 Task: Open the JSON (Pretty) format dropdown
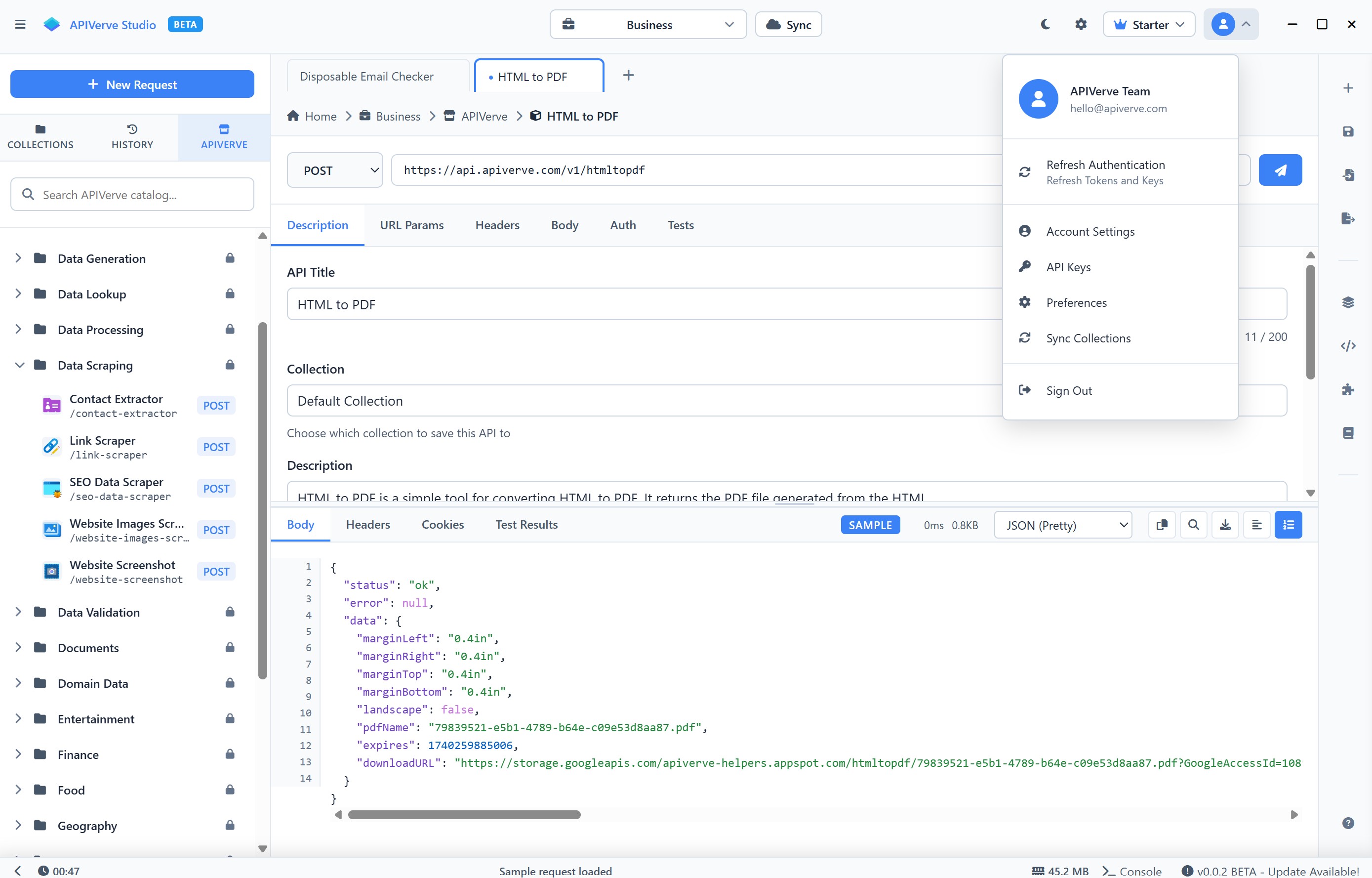point(1063,525)
